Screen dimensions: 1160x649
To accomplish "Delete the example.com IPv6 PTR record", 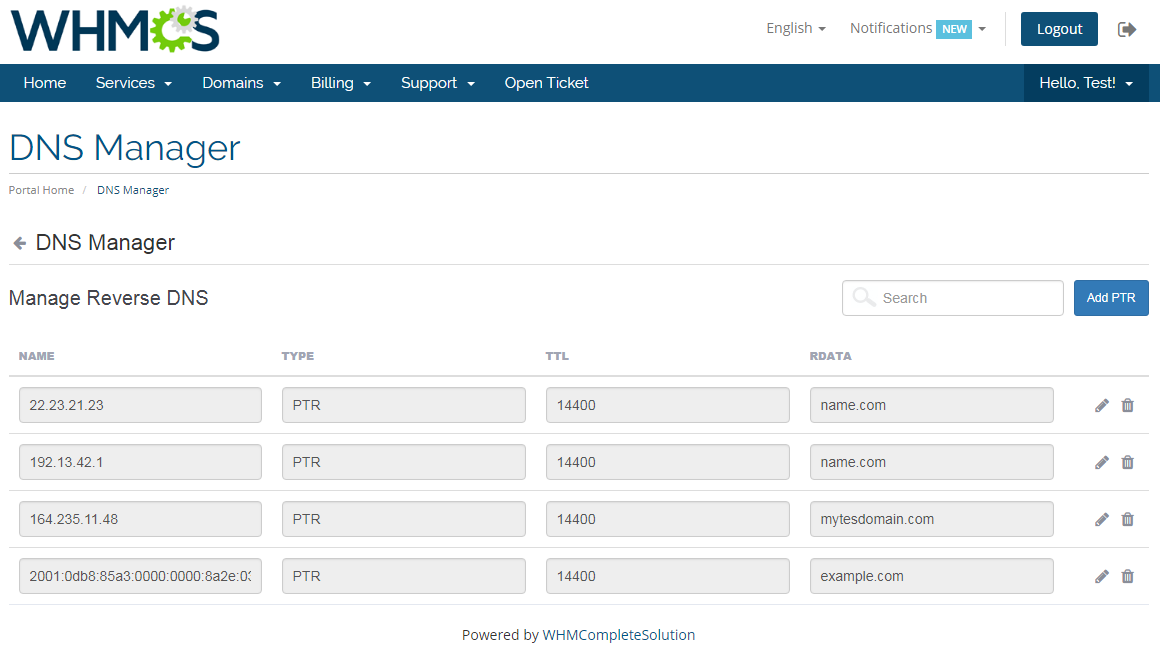I will 1127,576.
